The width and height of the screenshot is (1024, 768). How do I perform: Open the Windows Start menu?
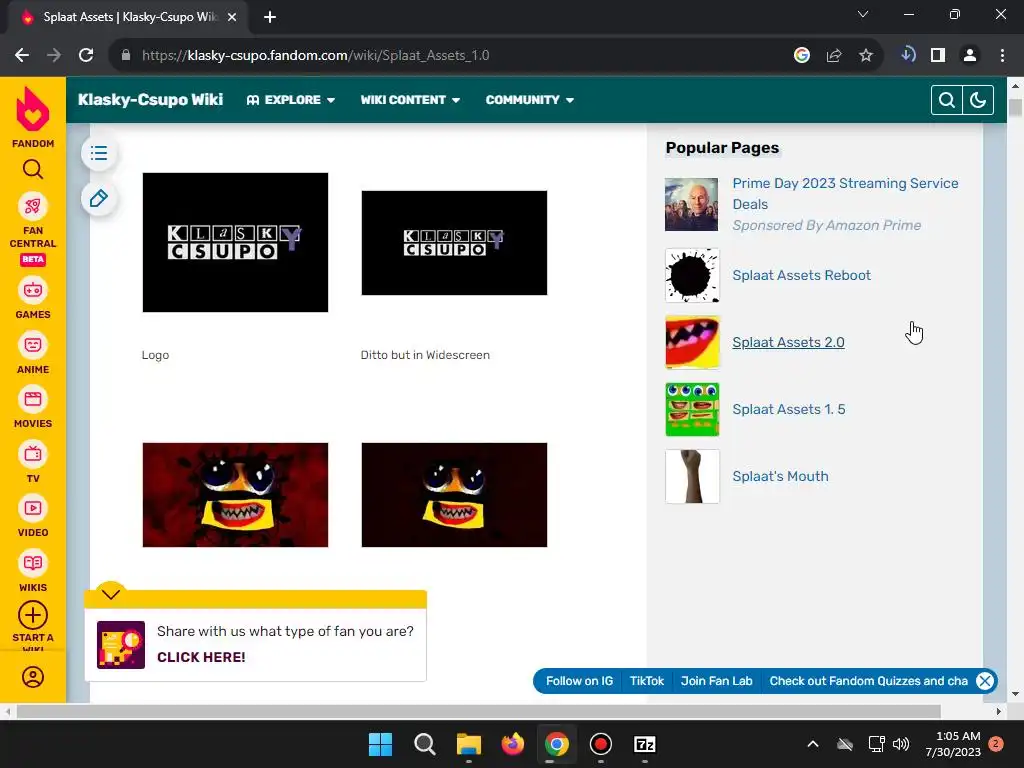click(380, 744)
